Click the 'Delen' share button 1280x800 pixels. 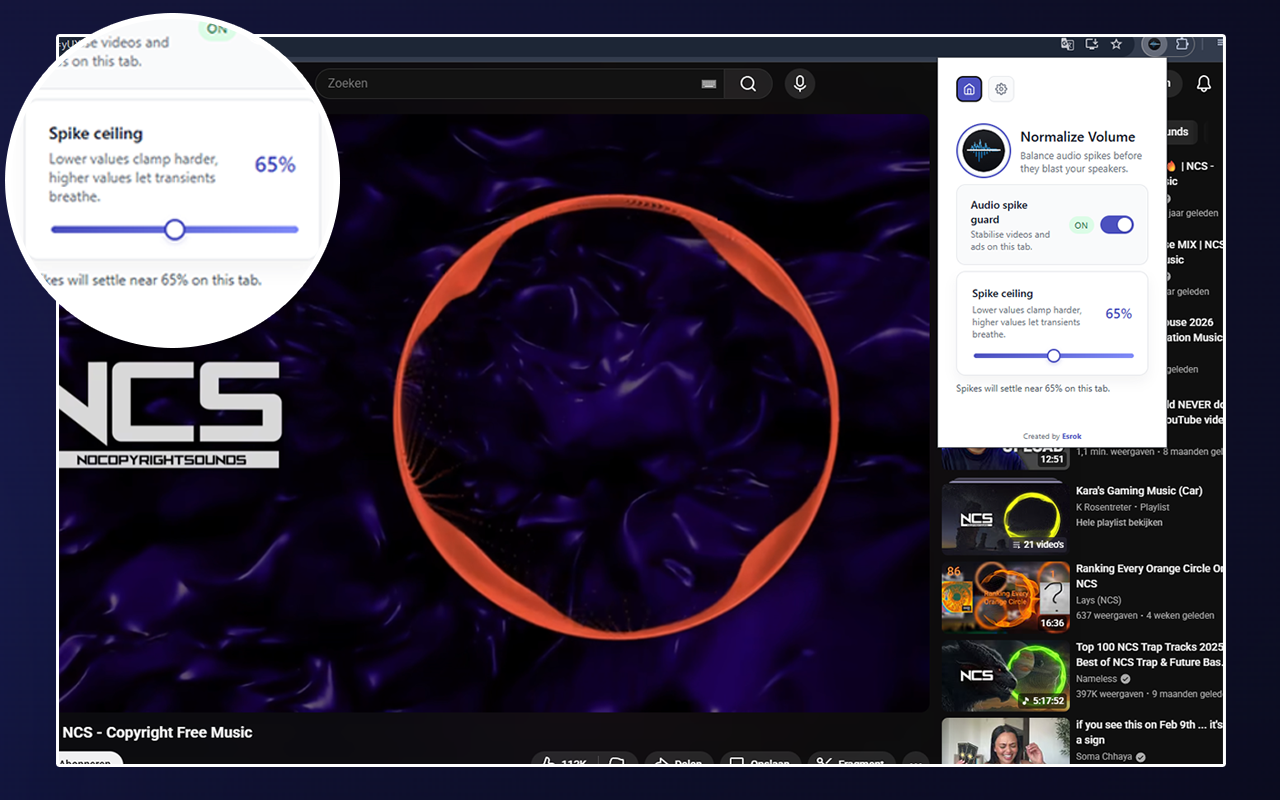point(679,762)
